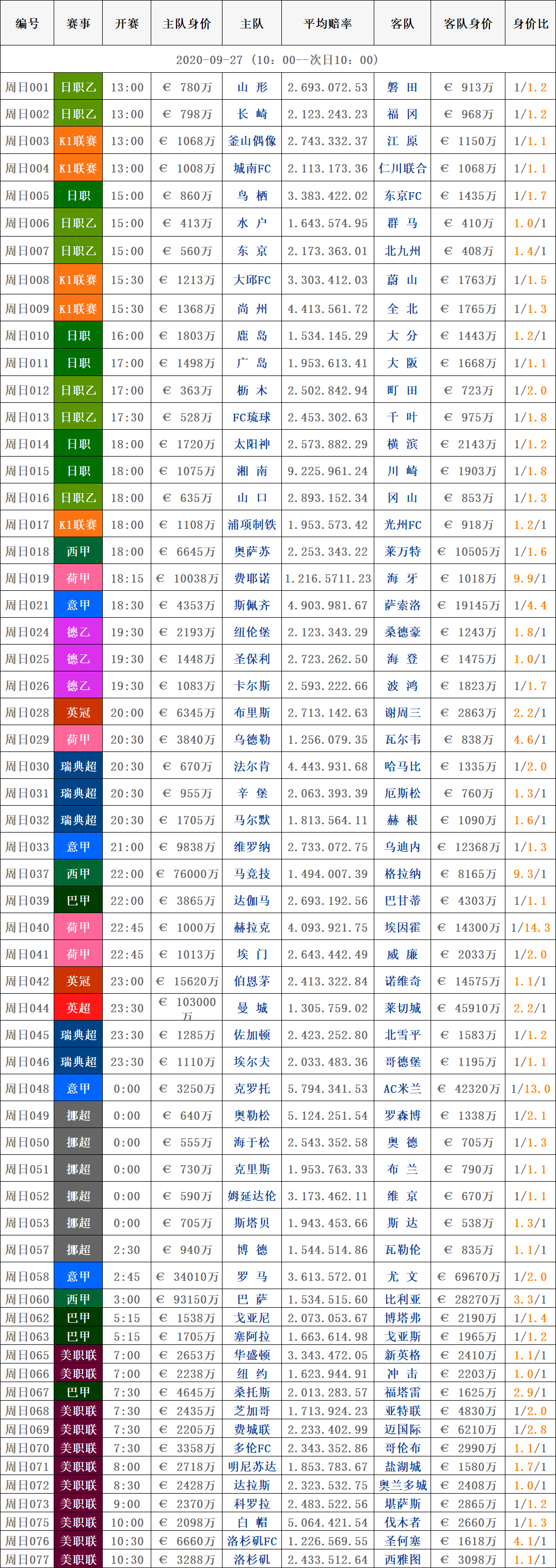
Task: Select away value € 69670万
Action: [468, 1276]
